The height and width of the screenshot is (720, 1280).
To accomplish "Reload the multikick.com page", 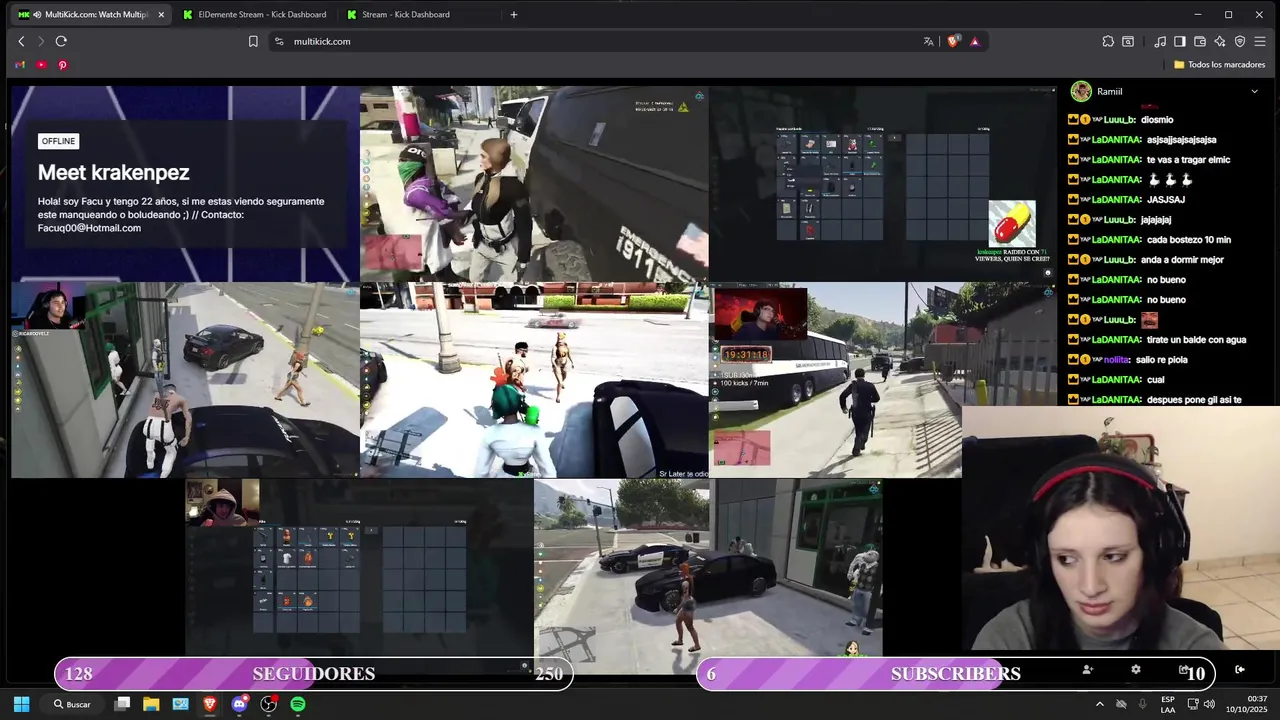I will pyautogui.click(x=61, y=41).
